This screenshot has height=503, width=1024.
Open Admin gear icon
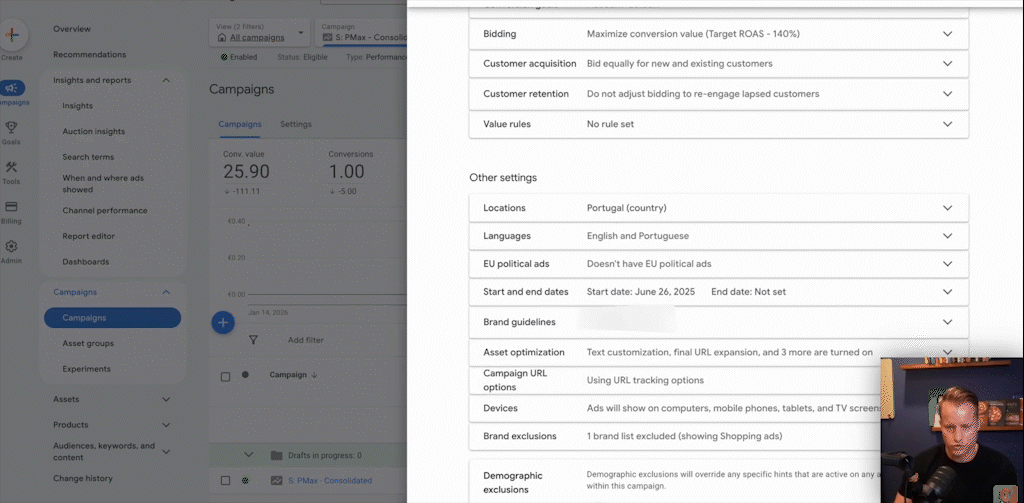click(12, 247)
